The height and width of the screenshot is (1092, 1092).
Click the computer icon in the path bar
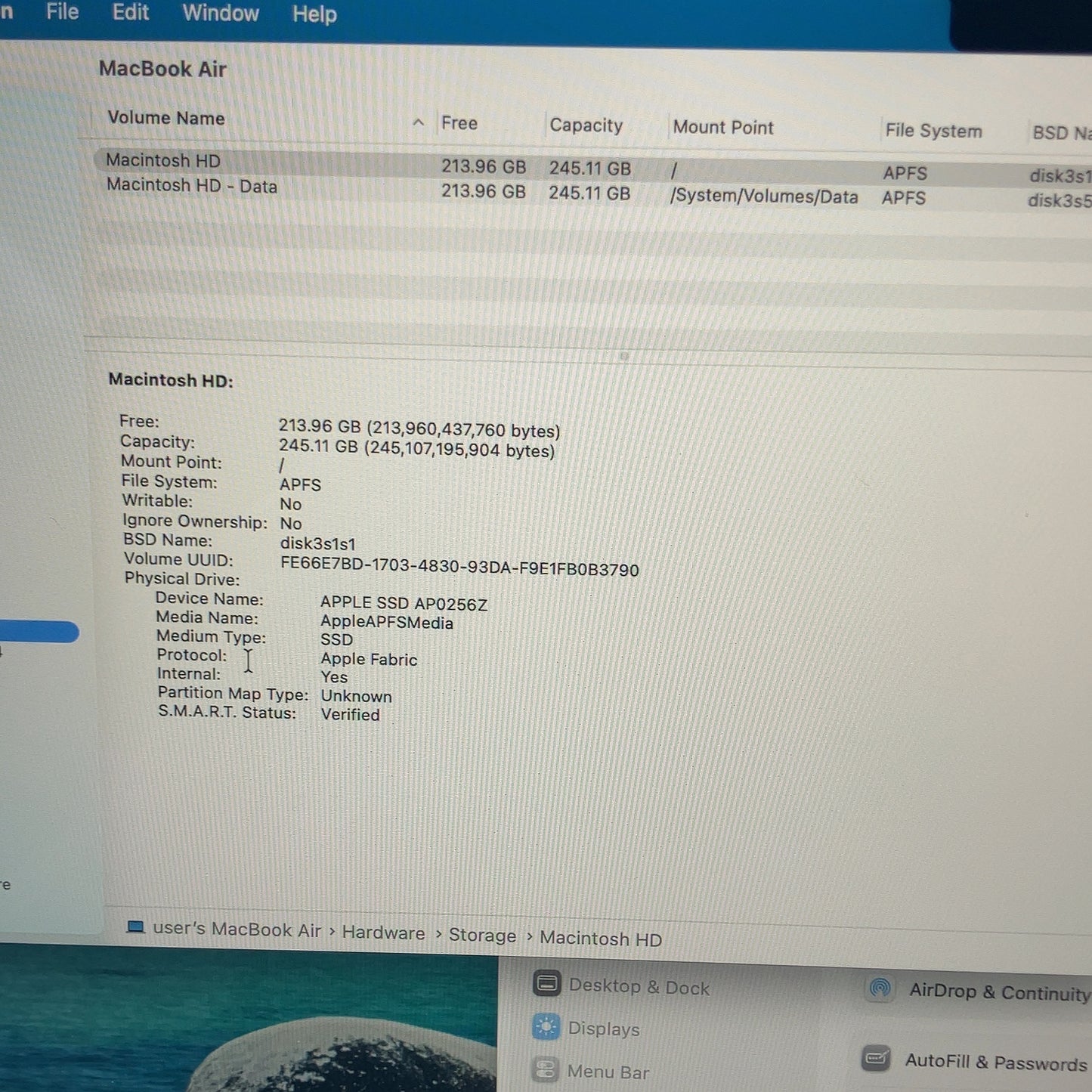[x=136, y=926]
